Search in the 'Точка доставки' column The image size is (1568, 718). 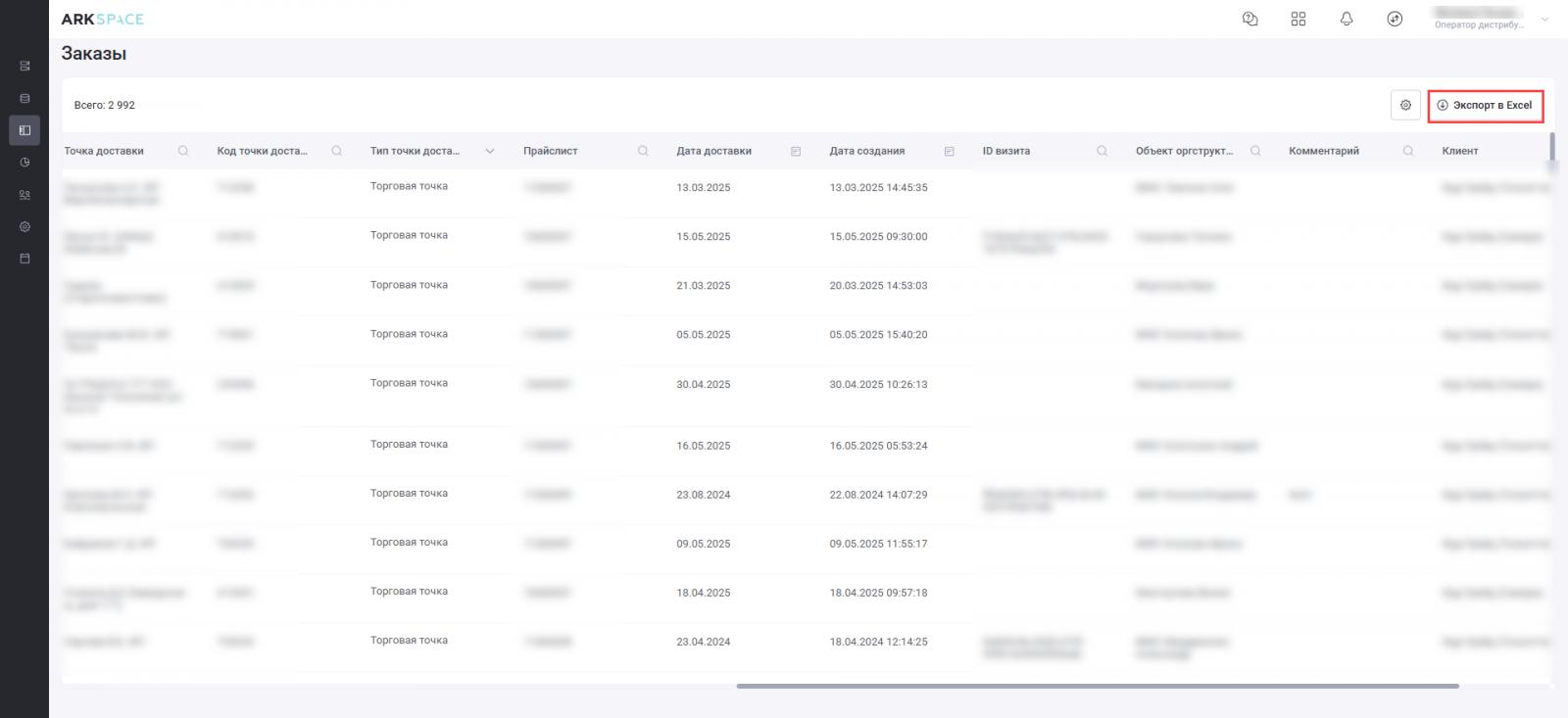coord(183,151)
